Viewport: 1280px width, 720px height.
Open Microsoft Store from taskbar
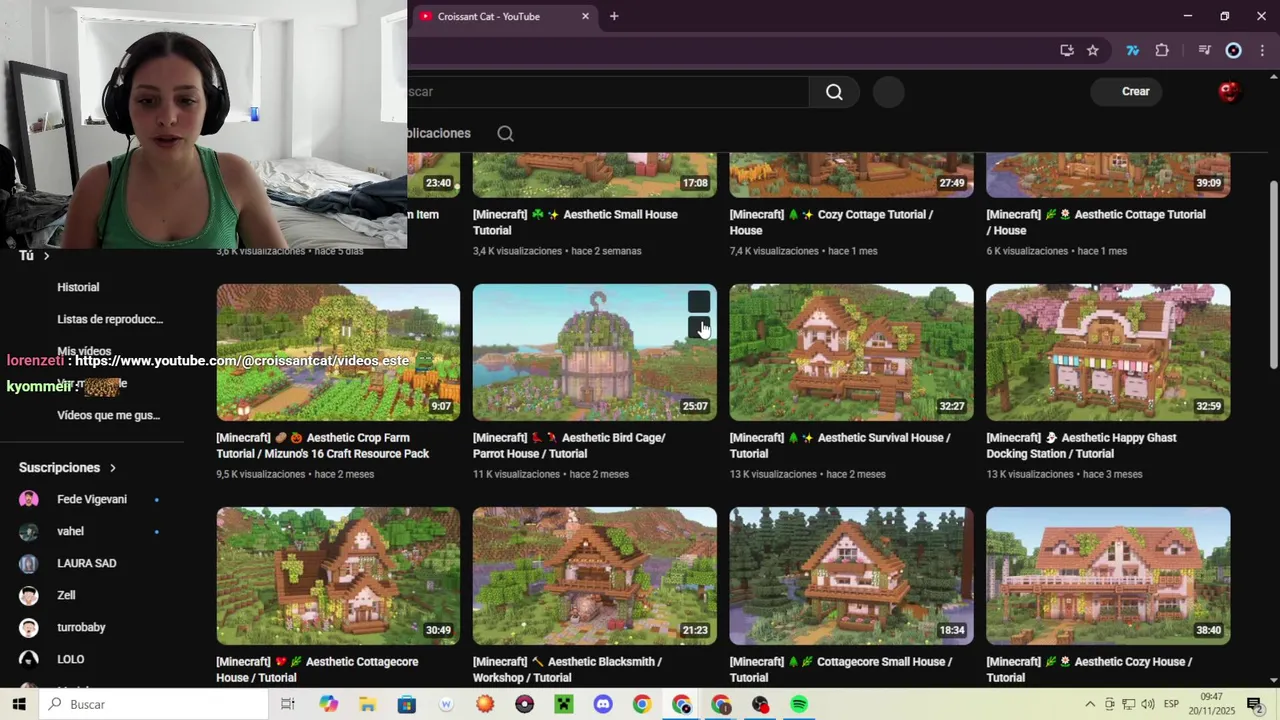click(407, 704)
